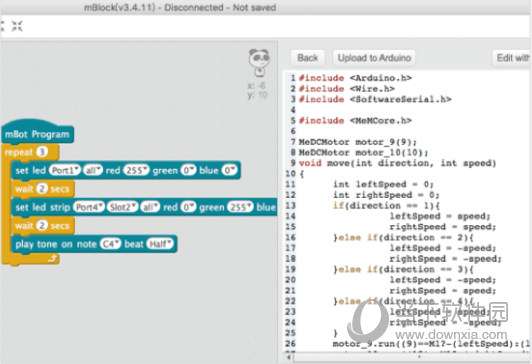Click the shrink icon in top toolbar
This screenshot has height=364, width=532.
tap(17, 26)
